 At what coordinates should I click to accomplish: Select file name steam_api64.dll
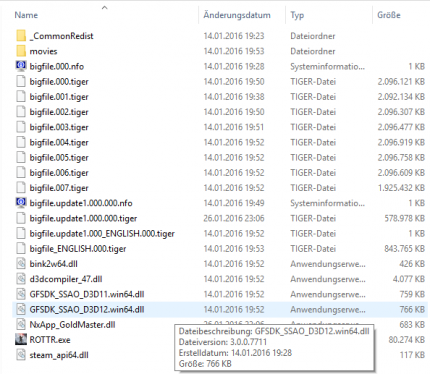click(59, 355)
